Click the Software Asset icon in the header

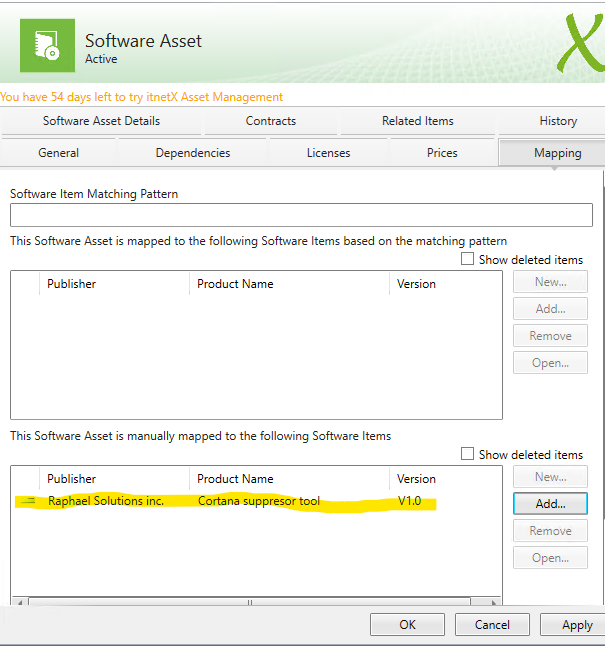(46, 47)
